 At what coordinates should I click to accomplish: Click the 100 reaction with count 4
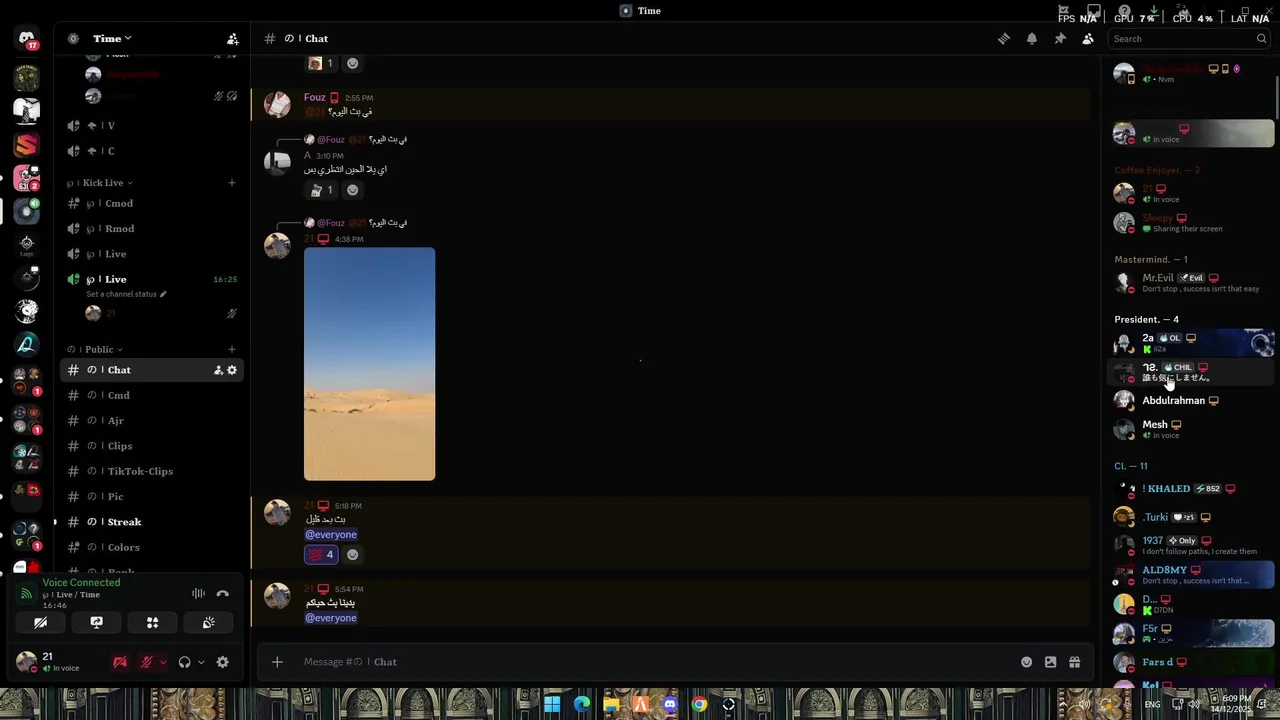coord(321,554)
